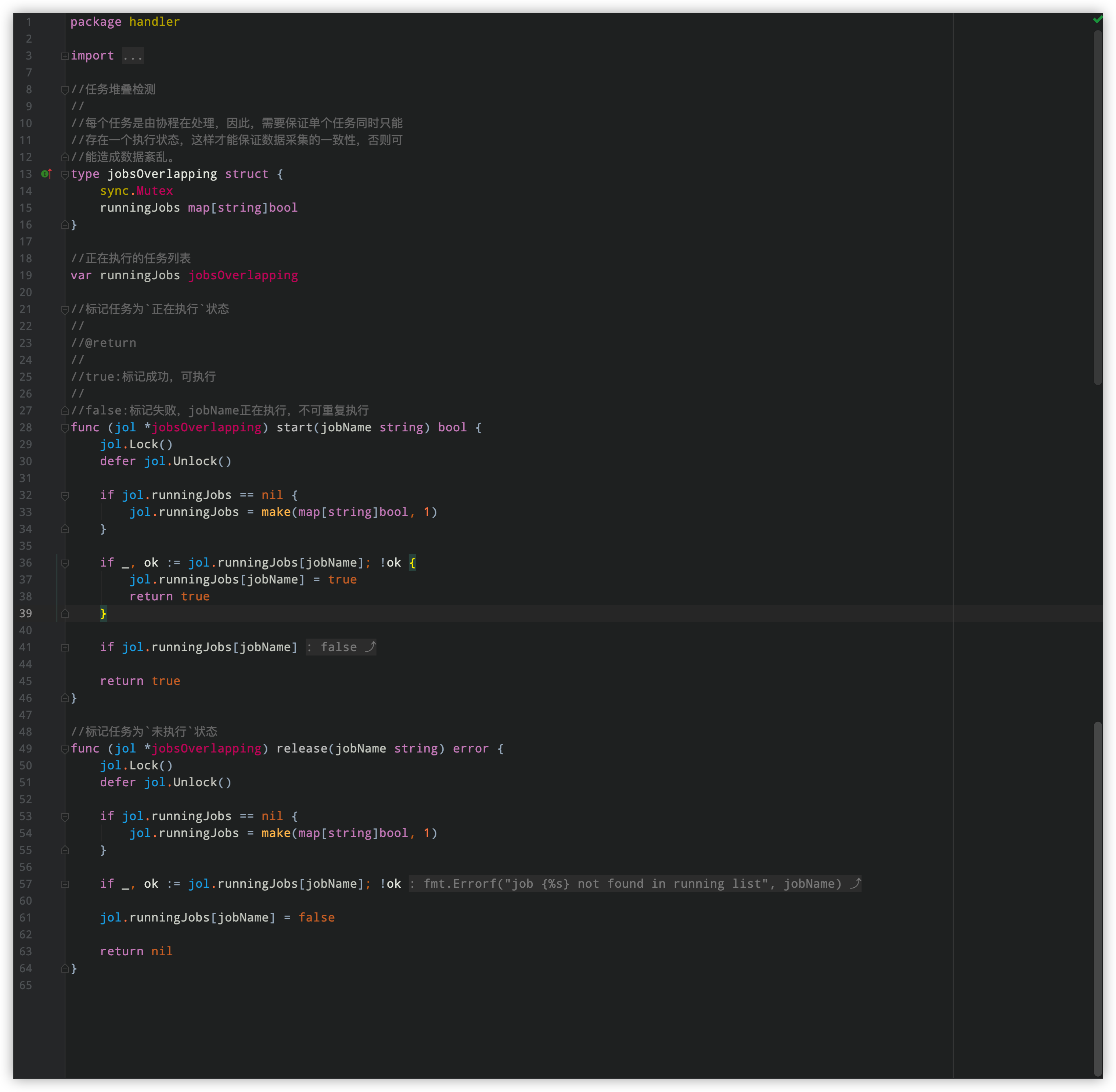Collapse the 标记任务为正在执行 comment block

point(65,310)
